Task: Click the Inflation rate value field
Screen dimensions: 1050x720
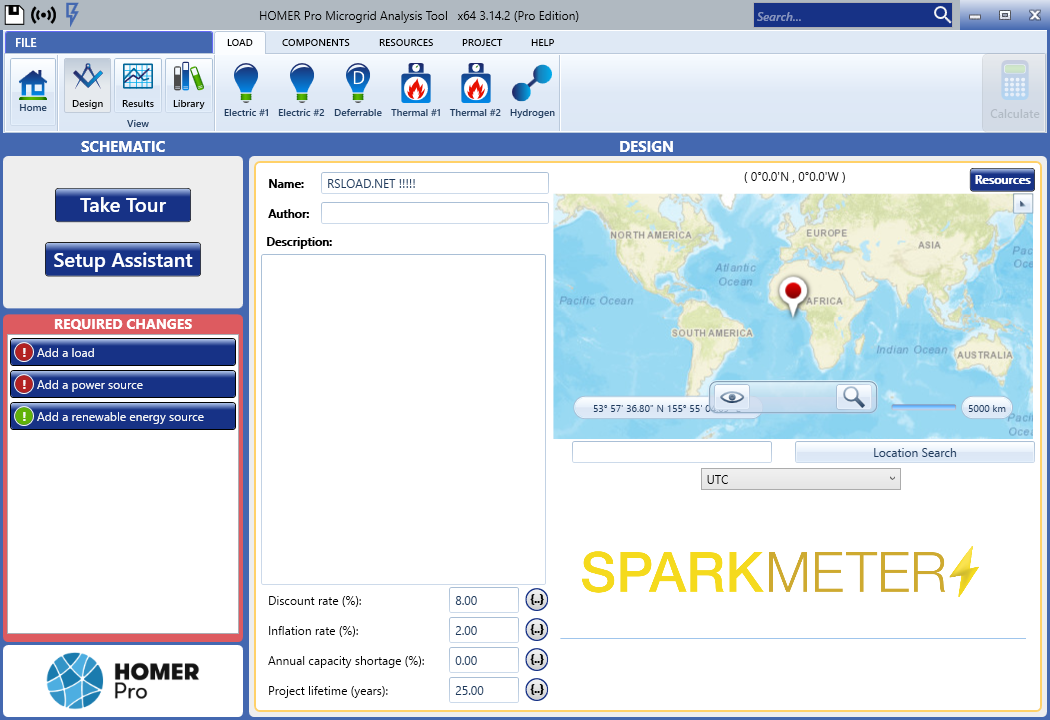Action: point(483,630)
